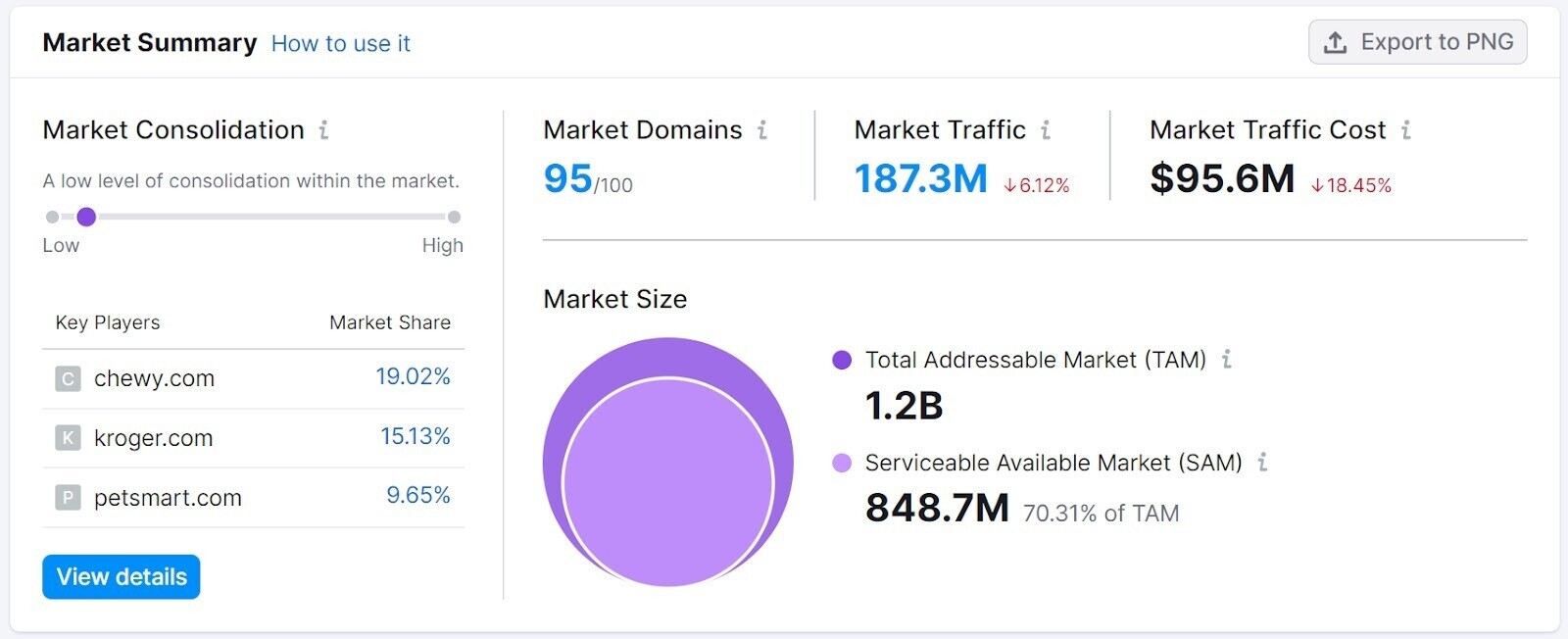Image resolution: width=1568 pixels, height=639 pixels.
Task: Click the 19.02% market share value
Action: pos(414,376)
